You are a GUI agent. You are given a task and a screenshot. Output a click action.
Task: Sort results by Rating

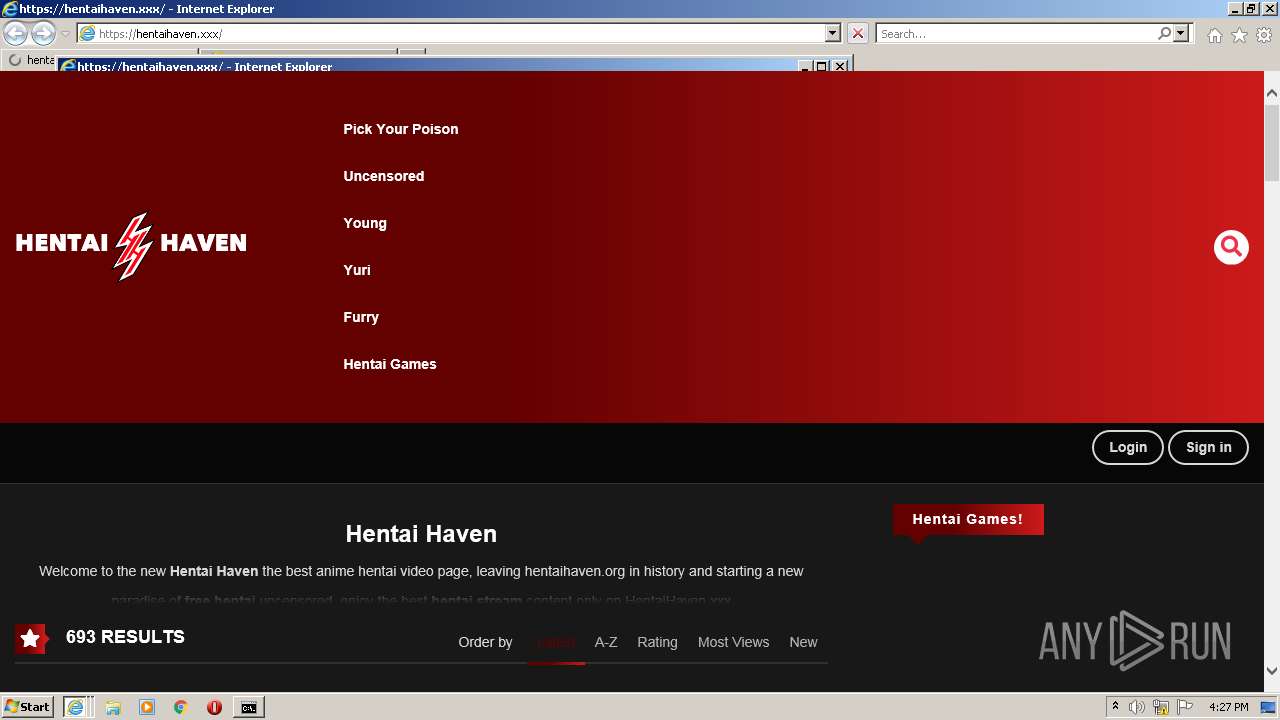657,642
